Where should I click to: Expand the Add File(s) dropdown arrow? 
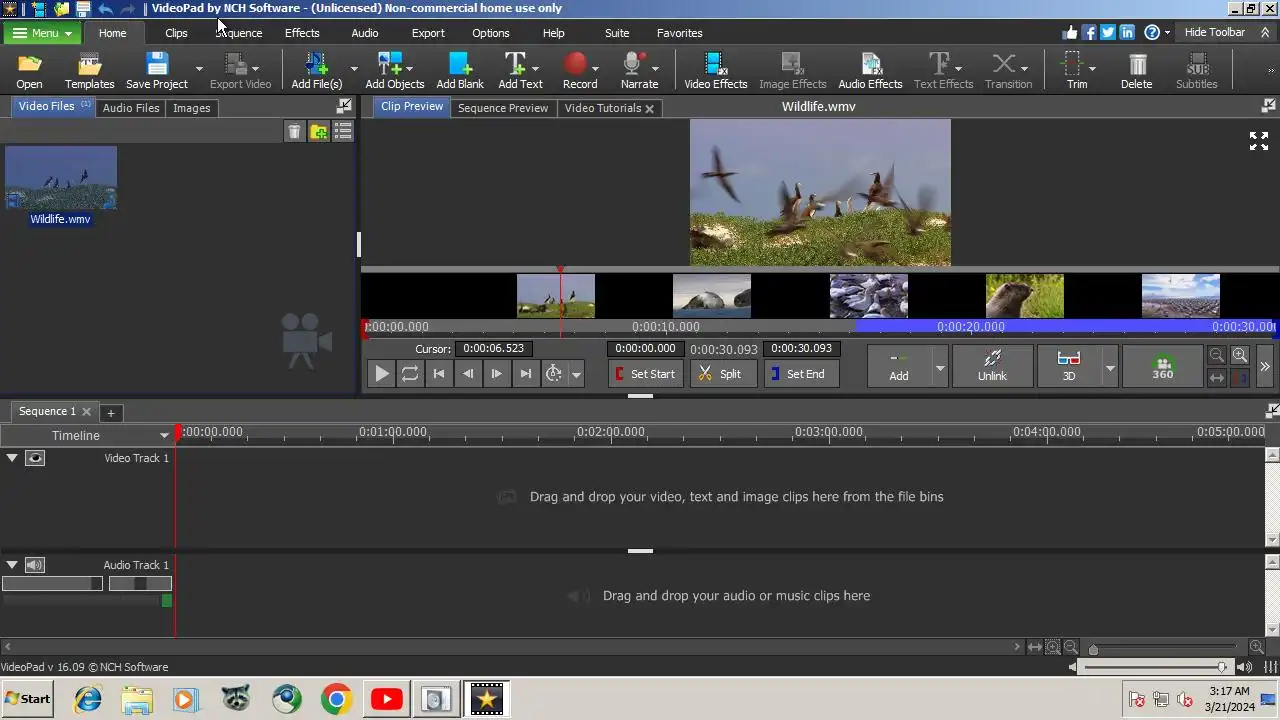click(x=353, y=69)
